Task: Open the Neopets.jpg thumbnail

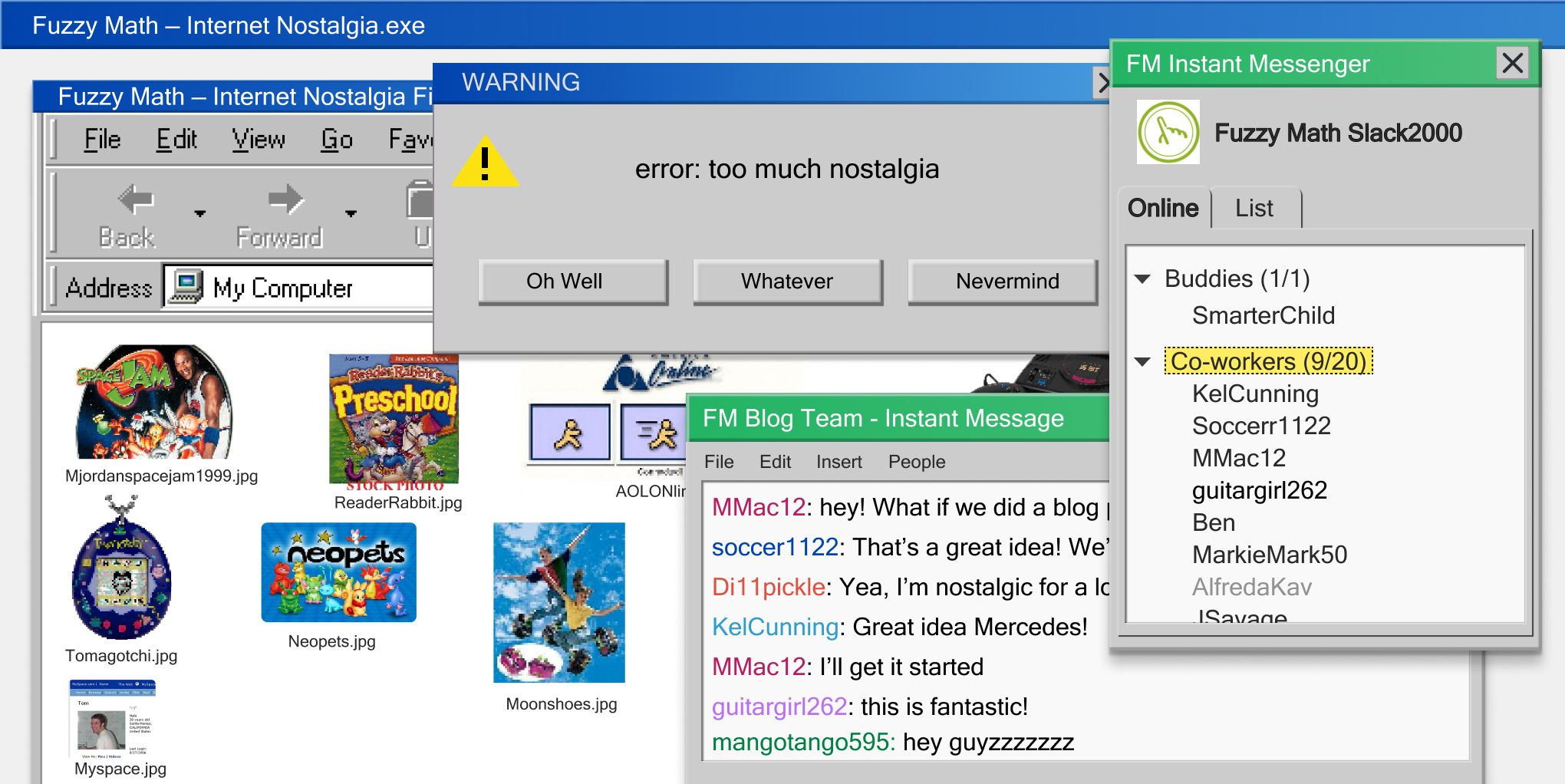Action: click(x=338, y=572)
